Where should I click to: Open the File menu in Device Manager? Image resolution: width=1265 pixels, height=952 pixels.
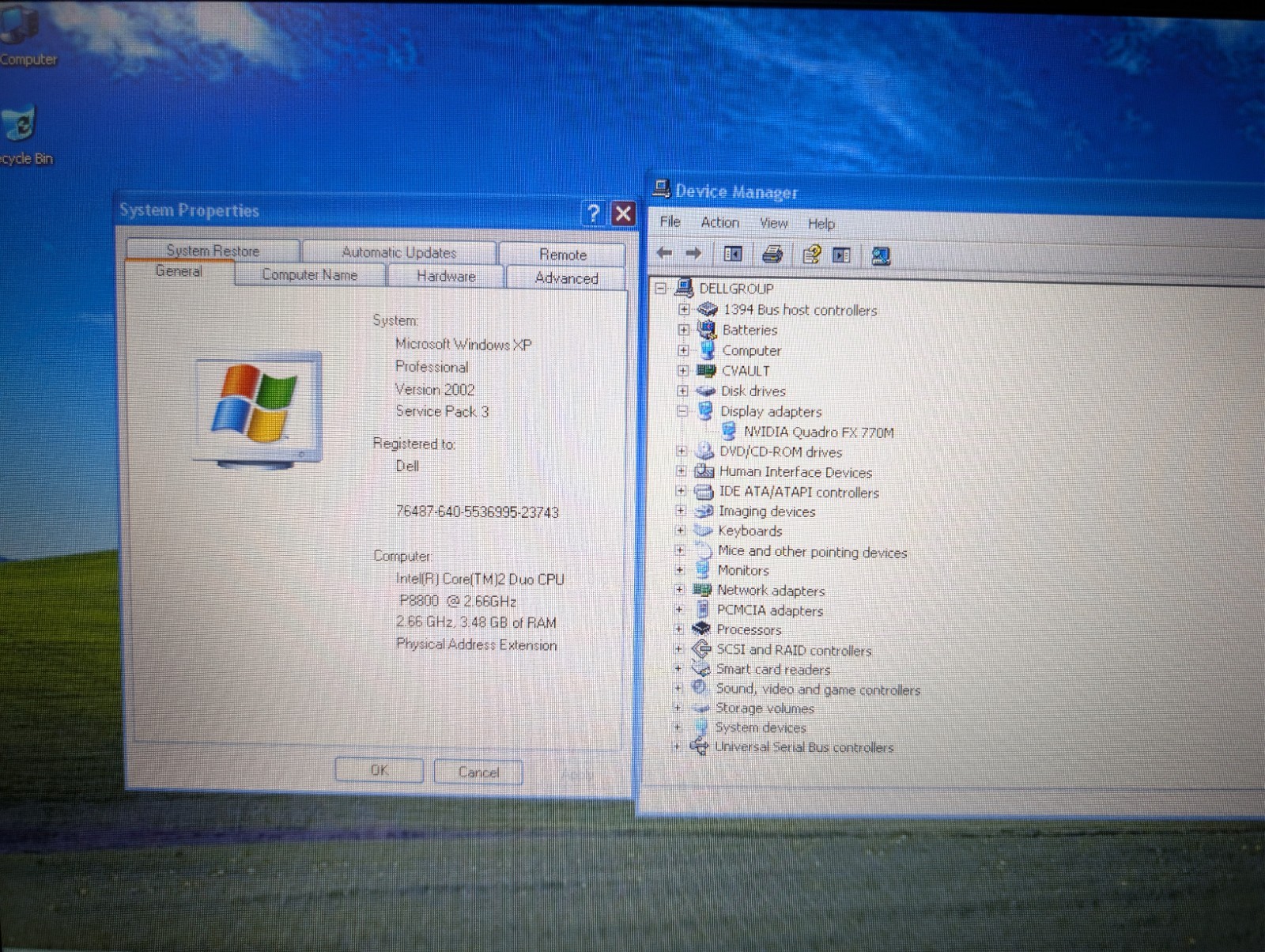tap(670, 221)
